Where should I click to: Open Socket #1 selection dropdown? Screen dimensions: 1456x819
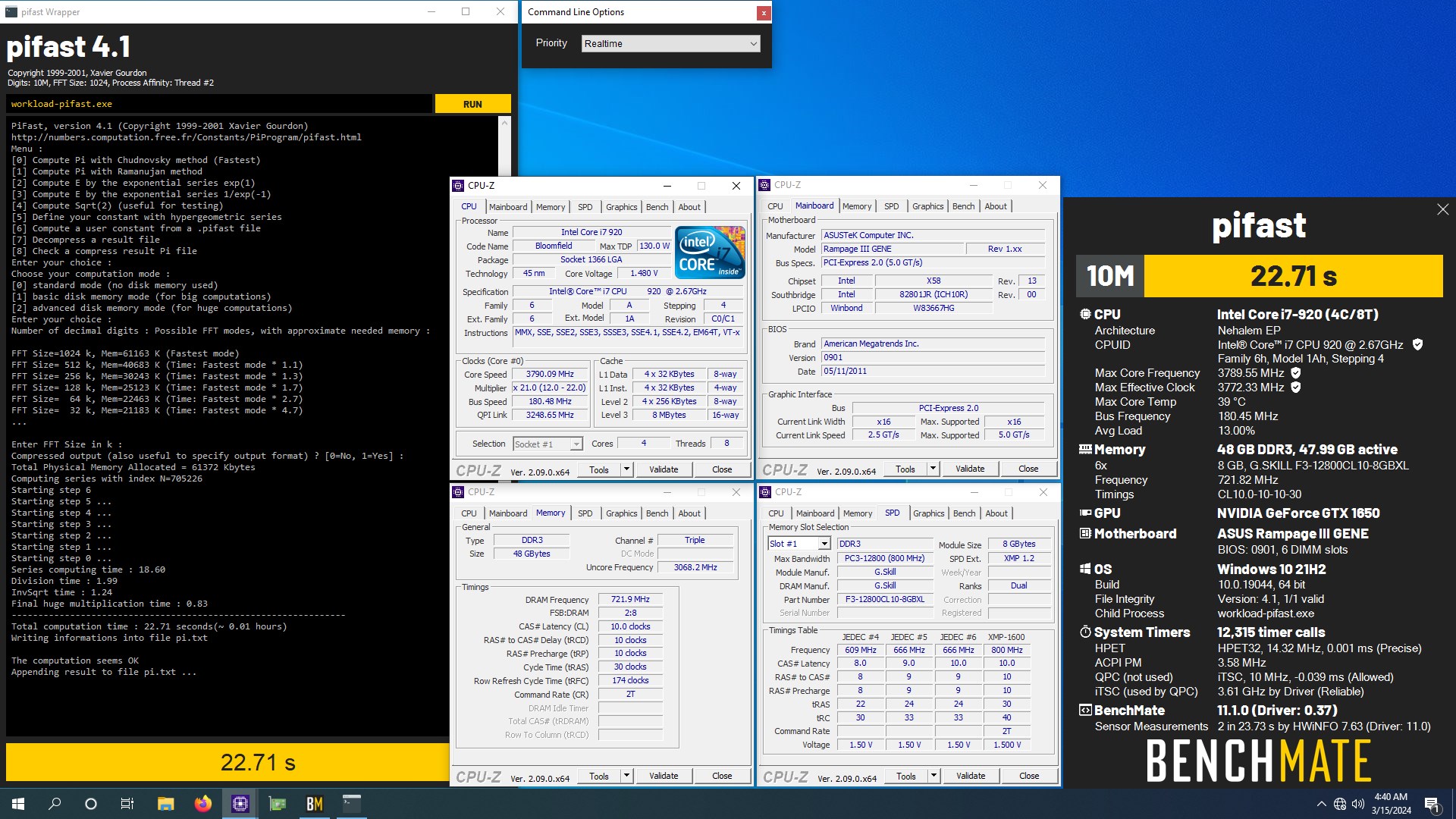point(548,444)
